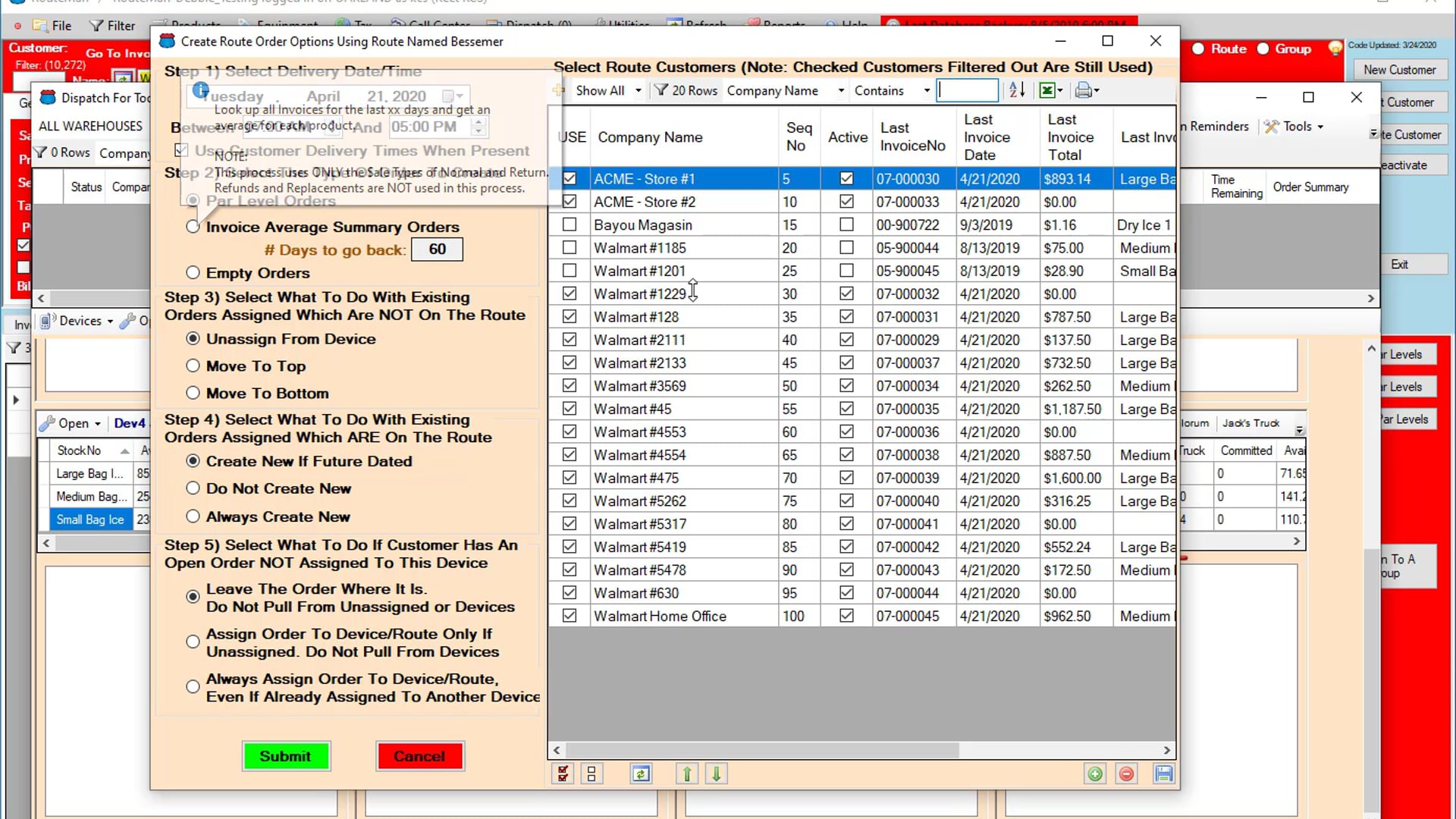Viewport: 1456px width, 819px height.
Task: Select Empty Orders radio button
Action: 193,273
